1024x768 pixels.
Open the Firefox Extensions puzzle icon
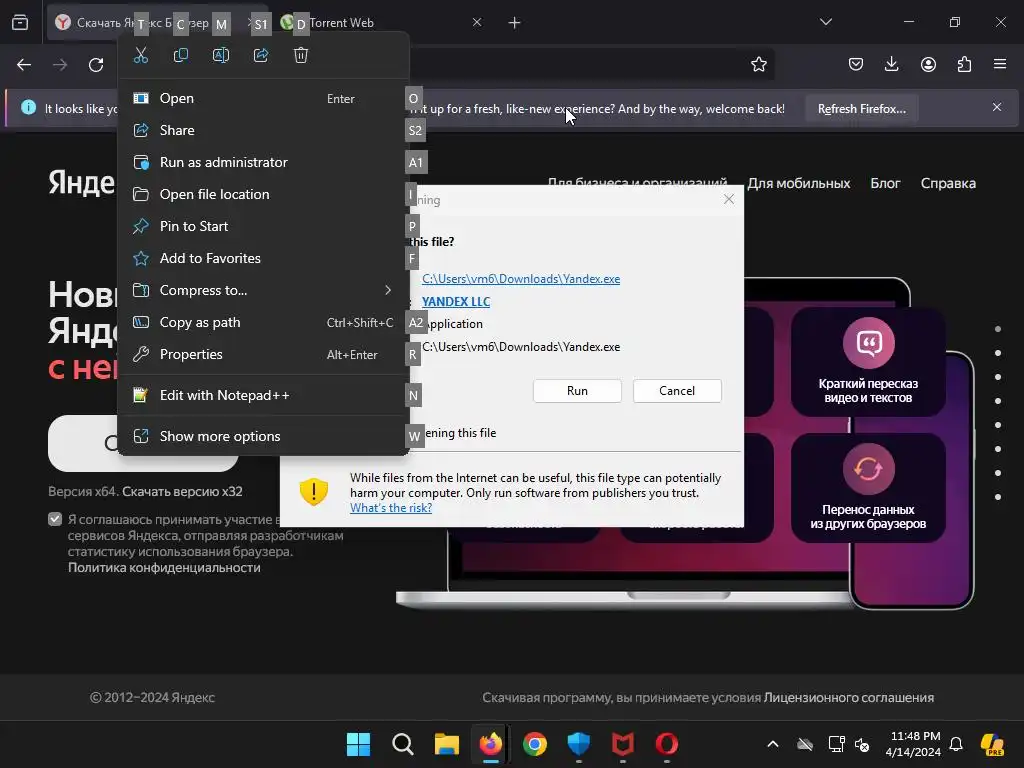click(964, 64)
